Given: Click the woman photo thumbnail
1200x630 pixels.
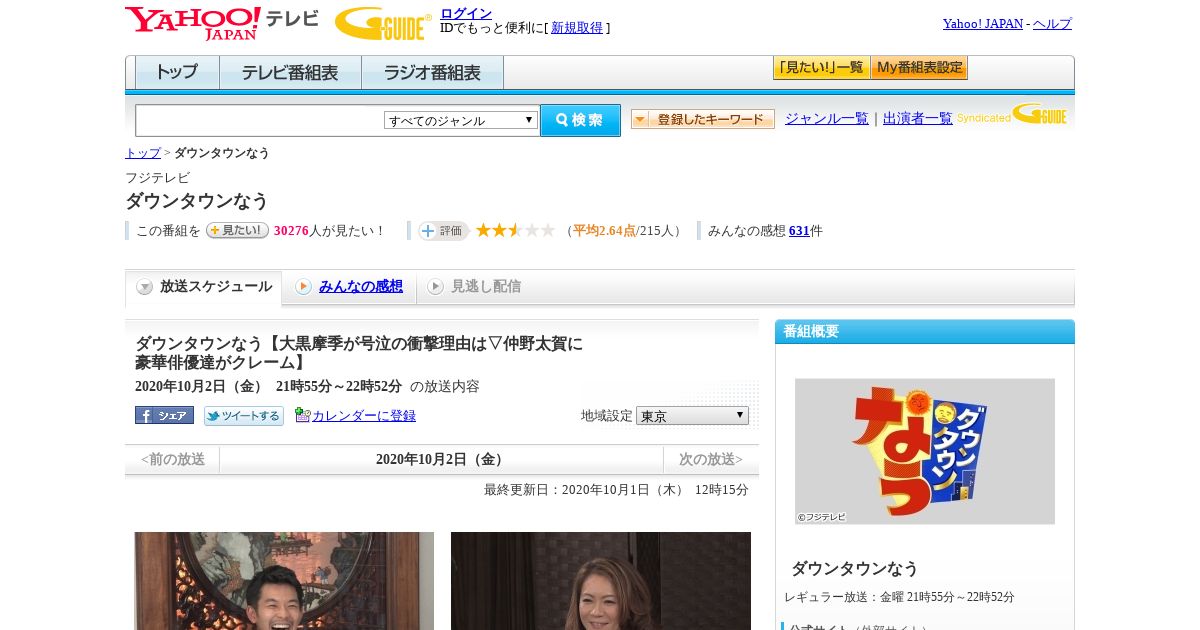Looking at the screenshot, I should (x=601, y=581).
